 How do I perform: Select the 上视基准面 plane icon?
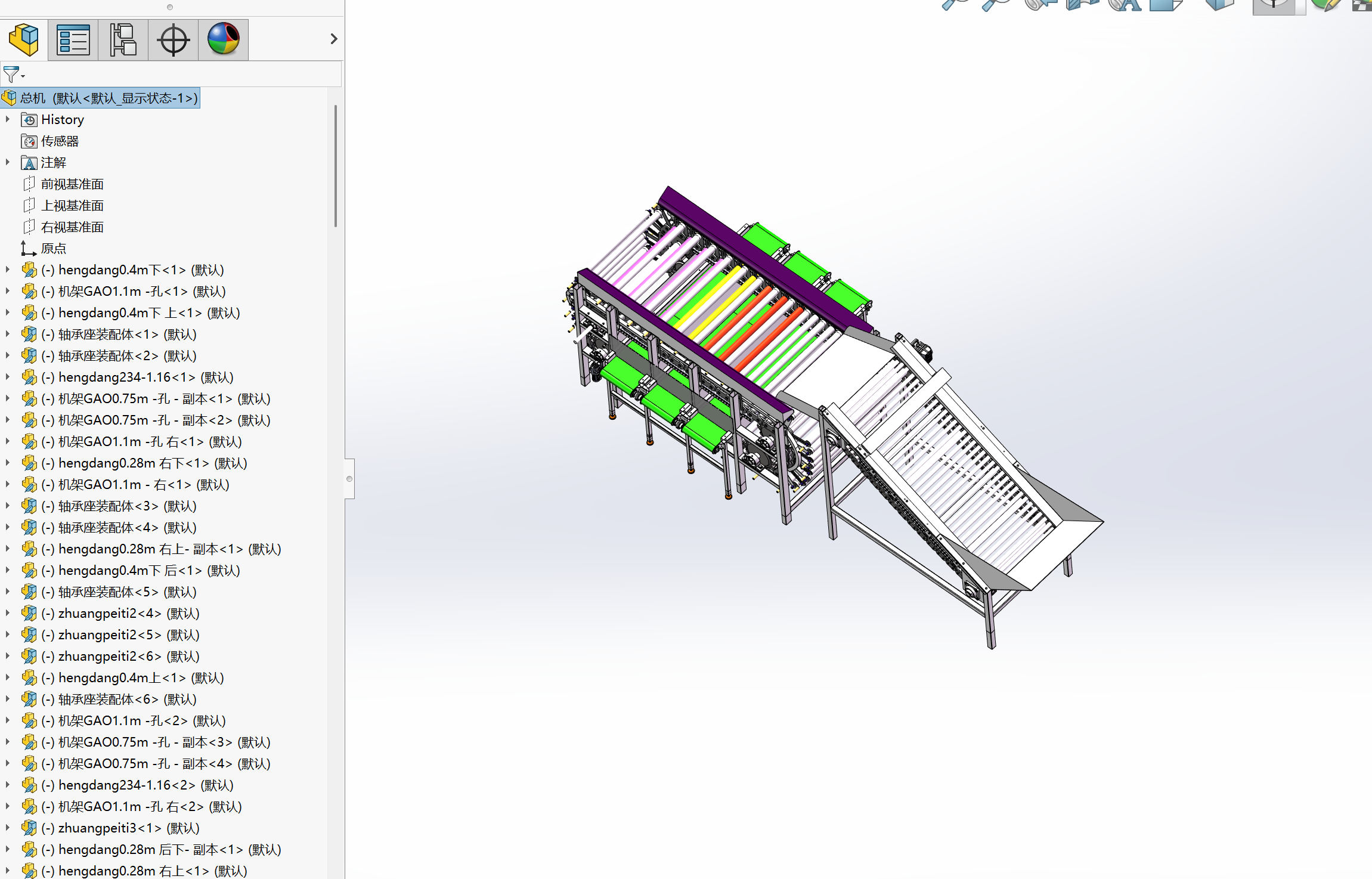point(29,206)
